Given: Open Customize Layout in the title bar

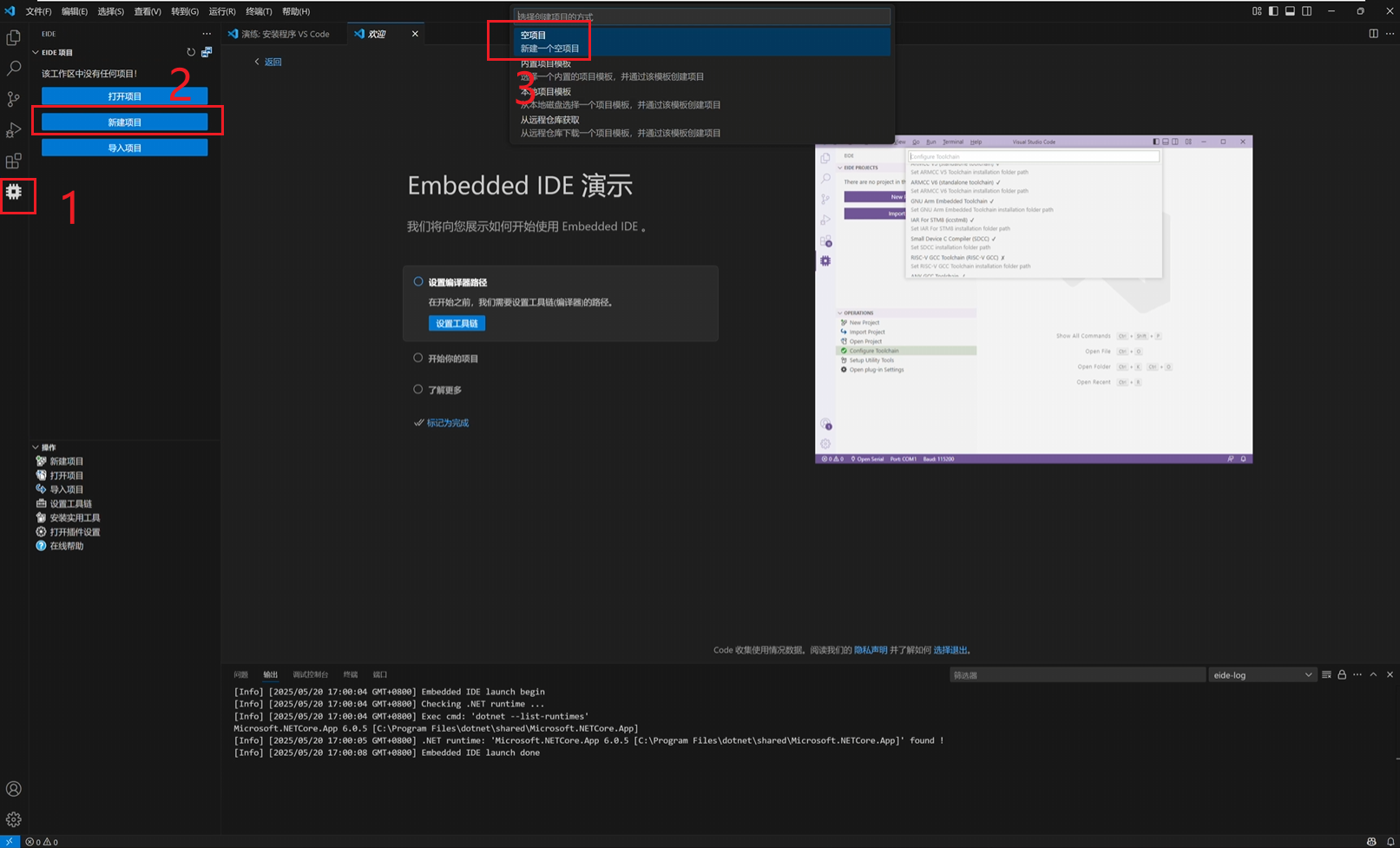Looking at the screenshot, I should click(x=1257, y=11).
